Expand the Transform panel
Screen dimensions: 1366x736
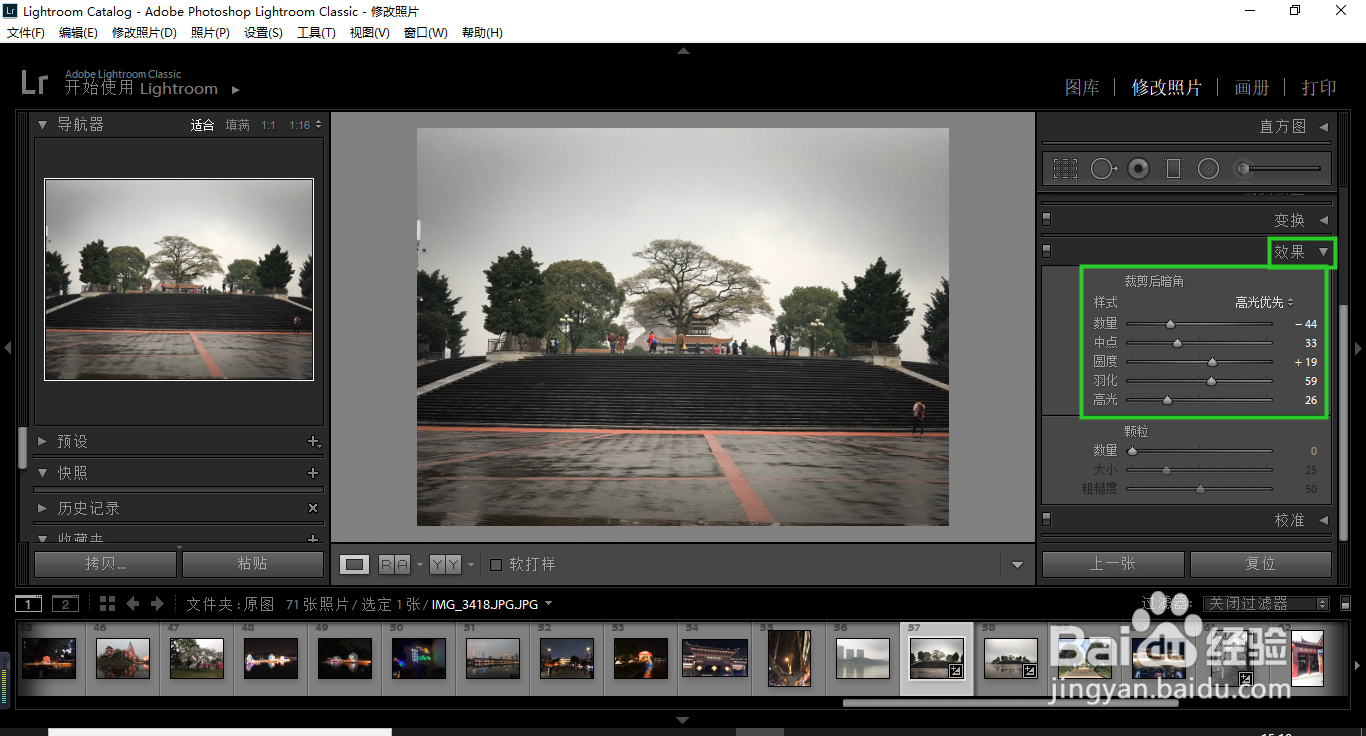tap(1323, 220)
